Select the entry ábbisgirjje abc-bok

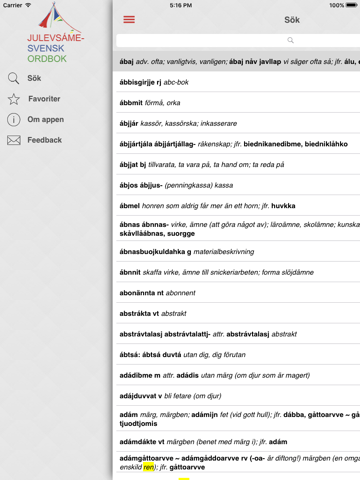click(237, 82)
